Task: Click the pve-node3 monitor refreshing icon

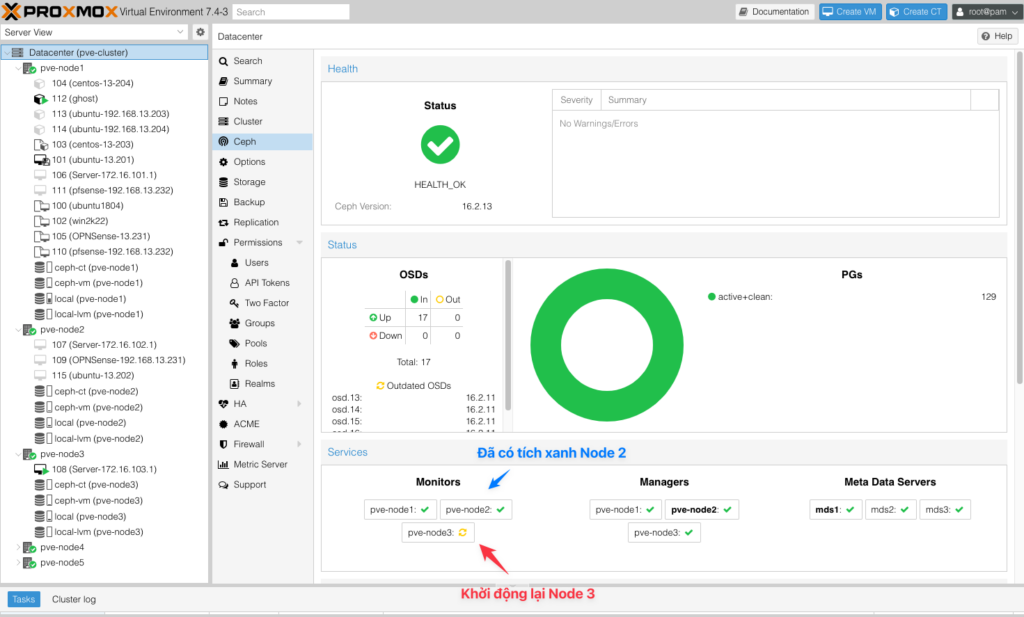Action: pyautogui.click(x=462, y=533)
